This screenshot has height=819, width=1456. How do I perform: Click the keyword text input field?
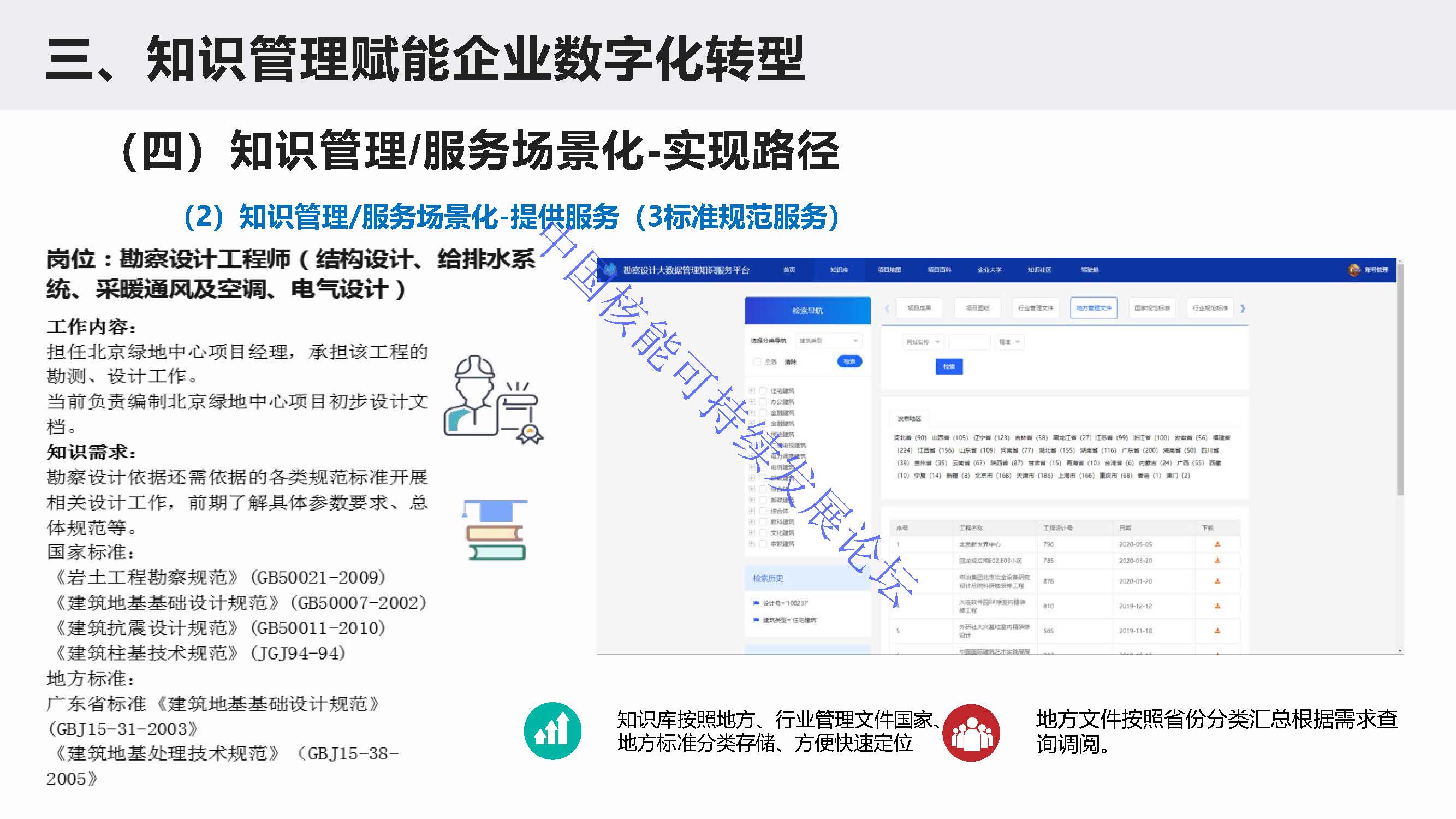click(969, 342)
